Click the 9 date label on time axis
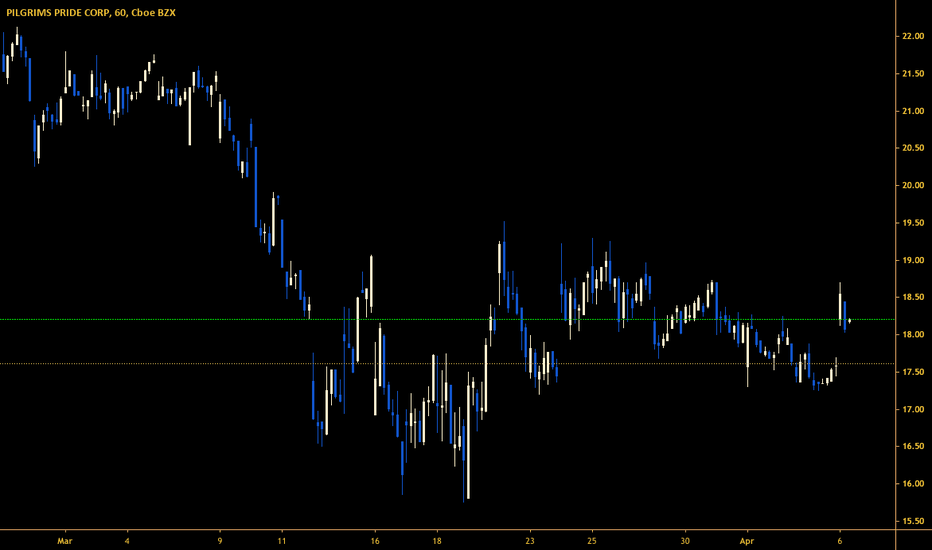 [220, 541]
